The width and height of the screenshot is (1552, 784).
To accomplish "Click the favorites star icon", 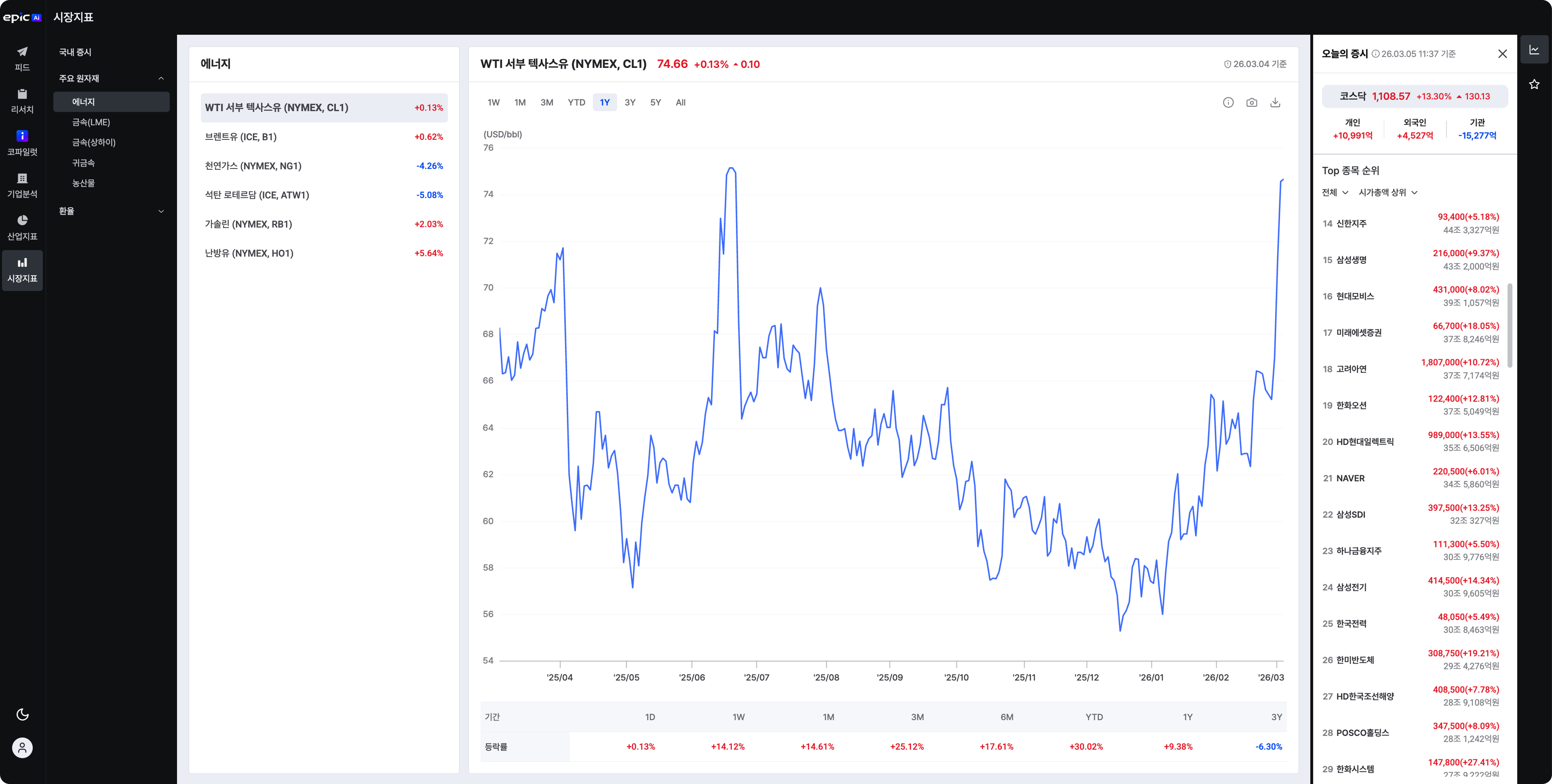I will coord(1534,84).
